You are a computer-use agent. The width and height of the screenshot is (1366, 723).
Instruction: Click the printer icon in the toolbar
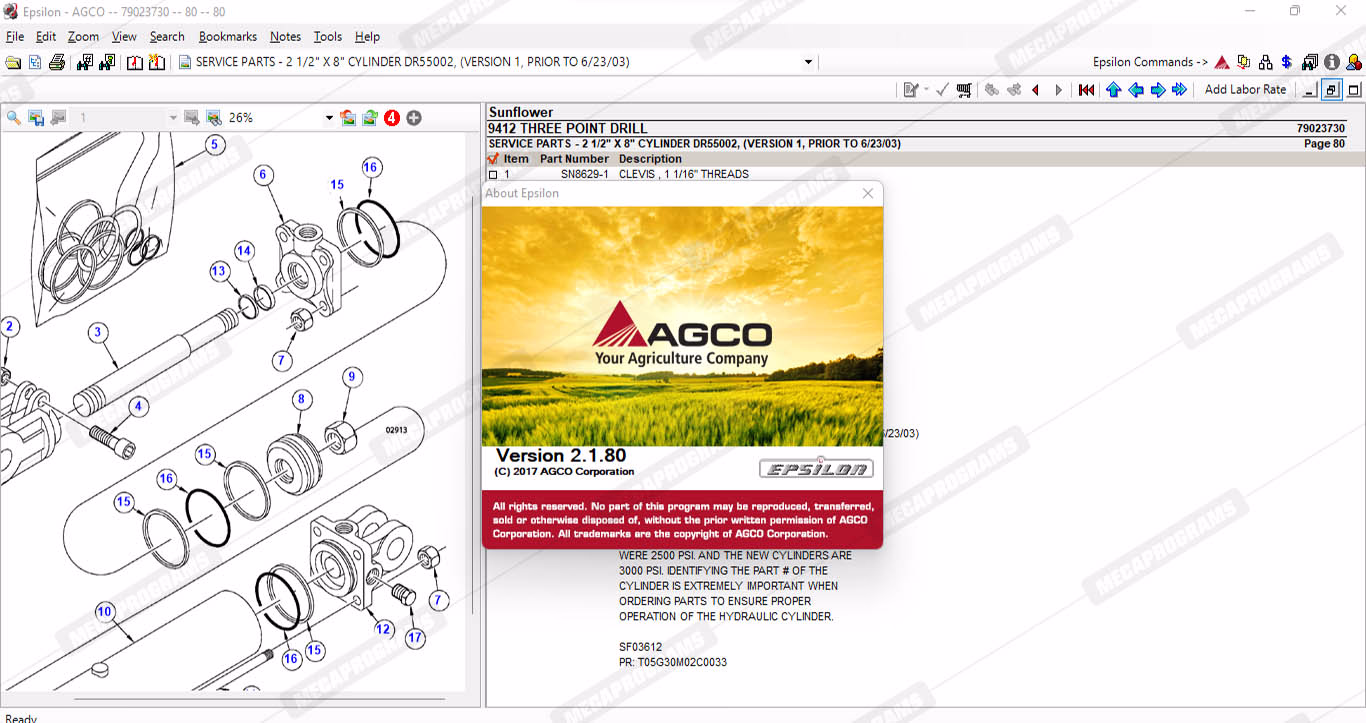57,62
